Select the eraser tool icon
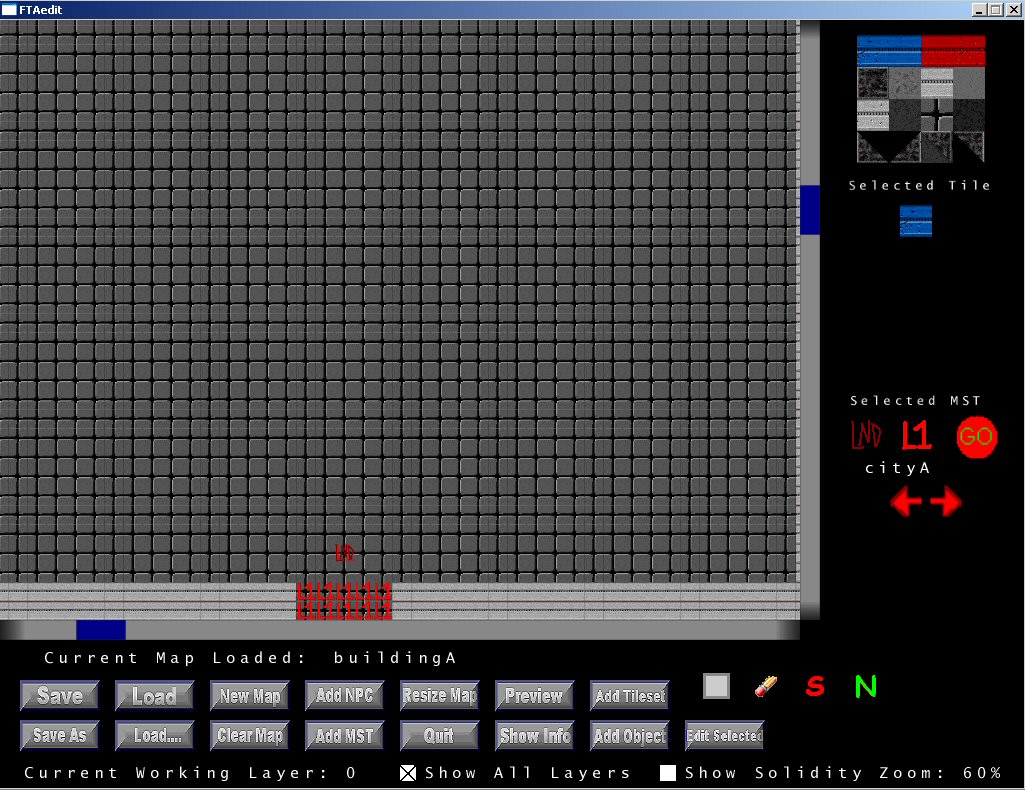 [765, 686]
